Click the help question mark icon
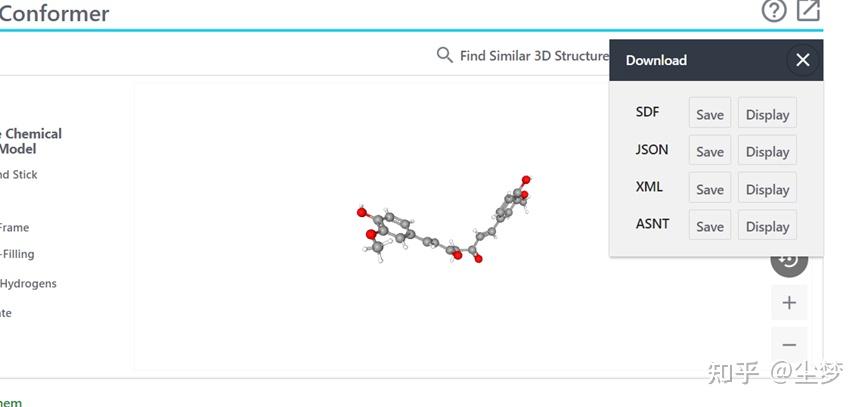This screenshot has width=865, height=407. 774,11
